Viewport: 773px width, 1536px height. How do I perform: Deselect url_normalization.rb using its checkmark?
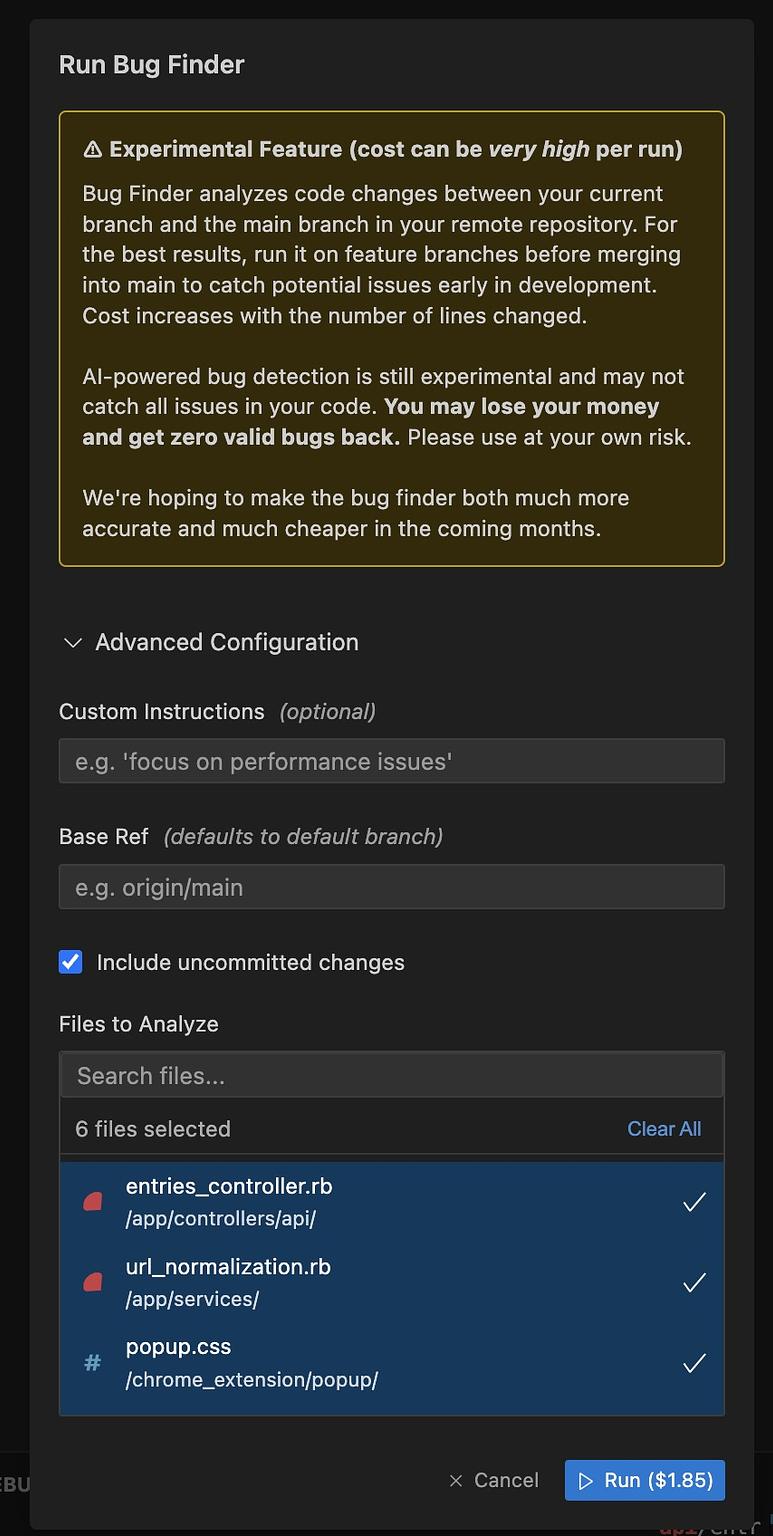pos(694,1282)
